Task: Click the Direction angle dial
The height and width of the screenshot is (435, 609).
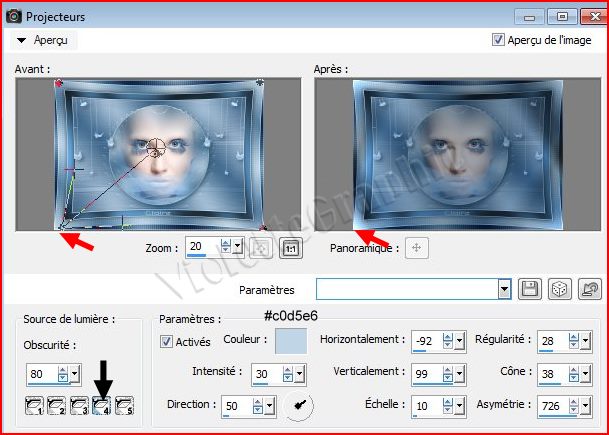Action: click(x=296, y=405)
